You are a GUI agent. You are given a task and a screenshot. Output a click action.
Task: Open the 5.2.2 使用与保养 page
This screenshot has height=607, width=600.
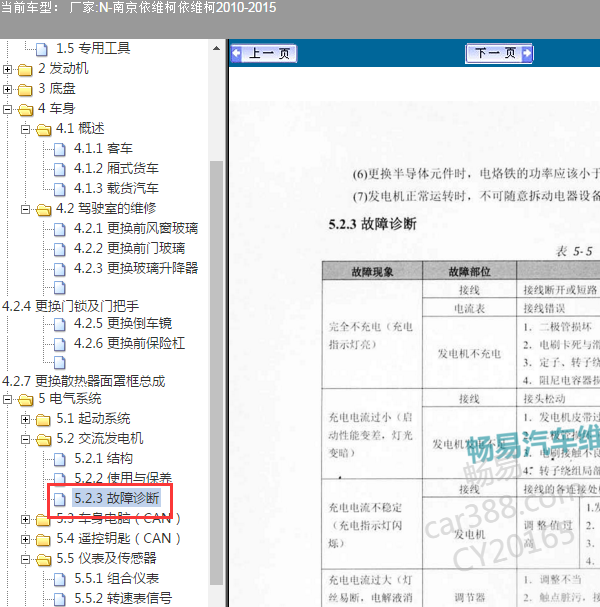pos(123,478)
